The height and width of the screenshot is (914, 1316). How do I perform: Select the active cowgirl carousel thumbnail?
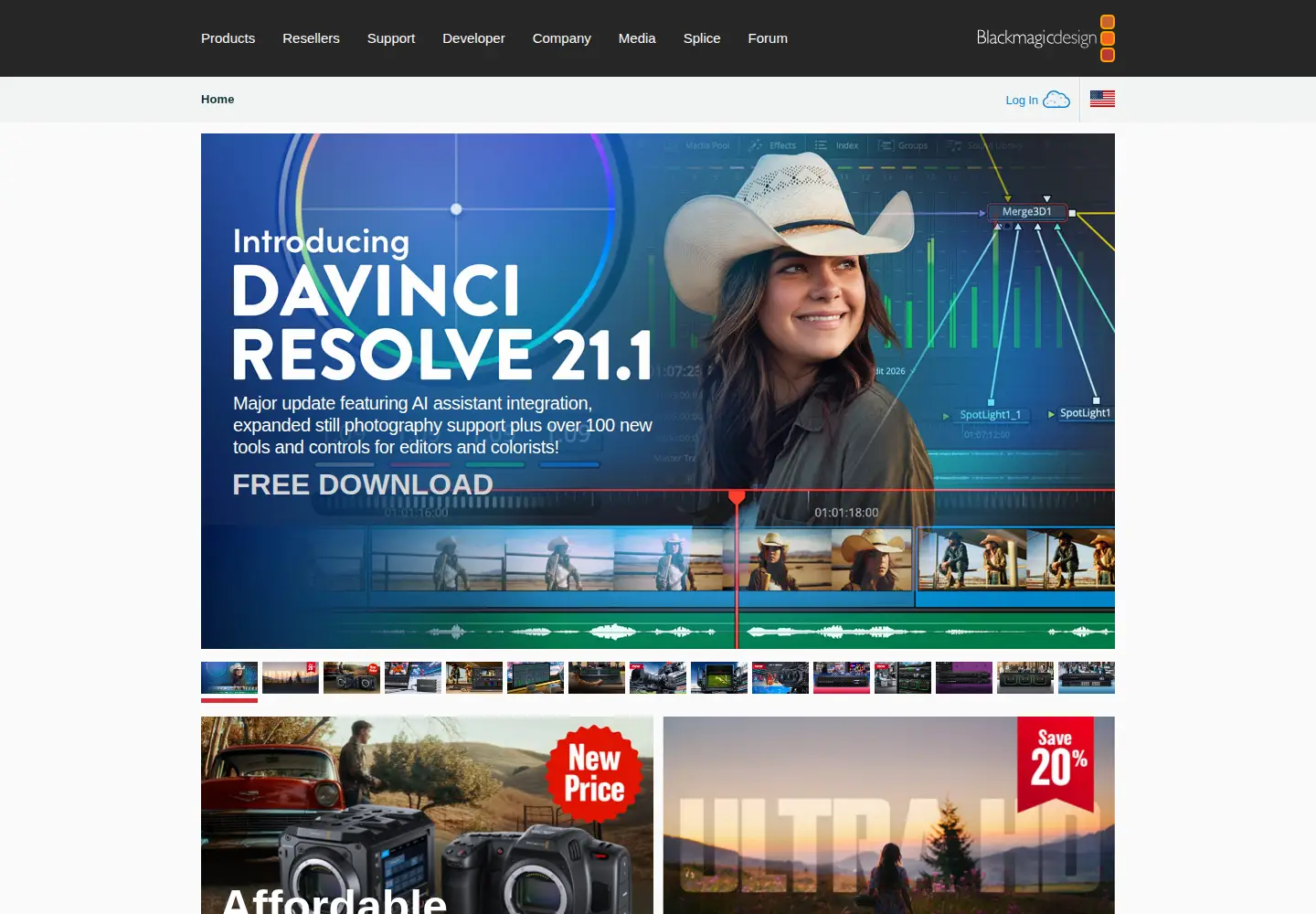[229, 677]
